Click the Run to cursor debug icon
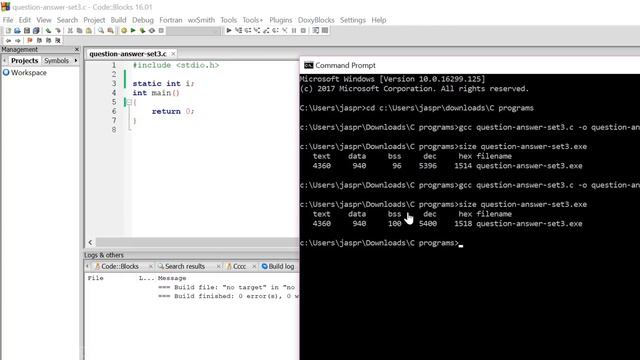This screenshot has height=360, width=640. click(x=238, y=31)
